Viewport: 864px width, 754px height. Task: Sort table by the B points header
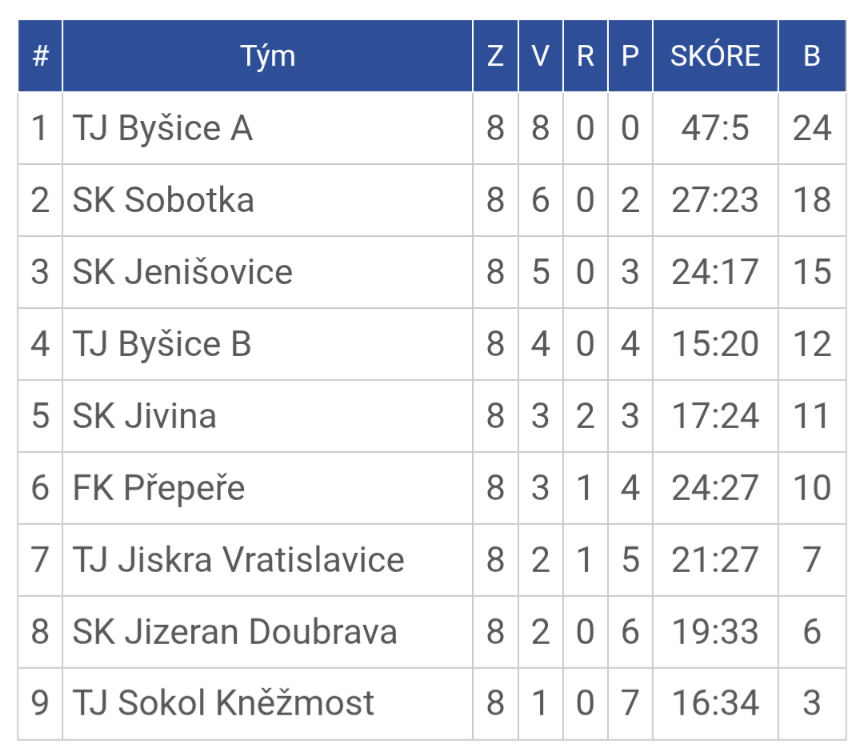[811, 56]
